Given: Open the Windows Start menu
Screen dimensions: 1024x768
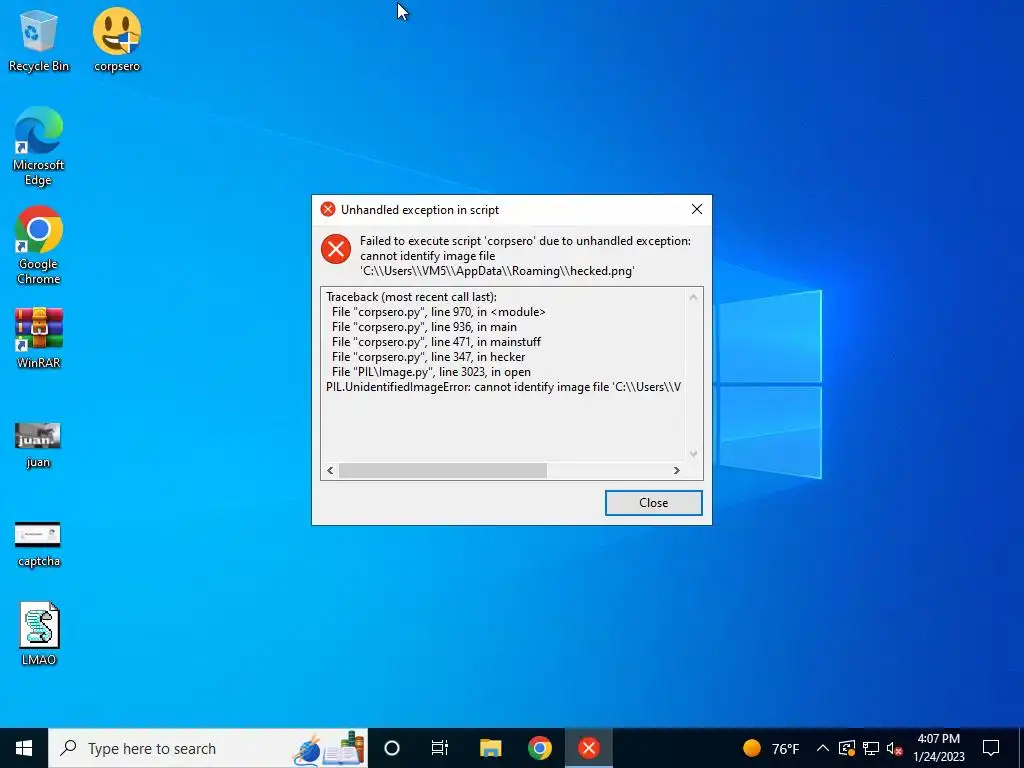Looking at the screenshot, I should tap(24, 748).
